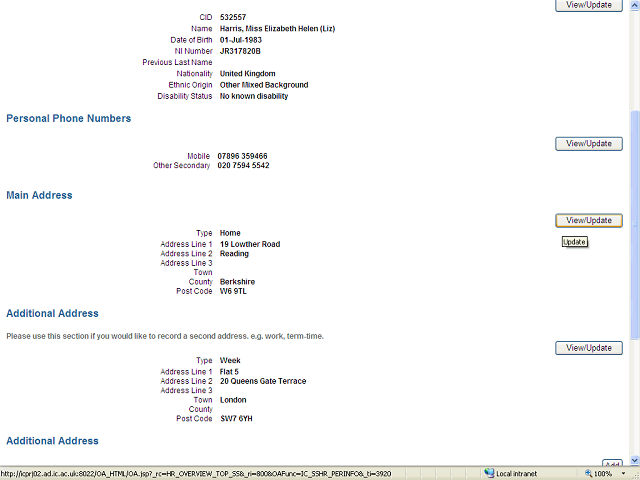
Task: Click the scrollbar up arrow
Action: (x=634, y=5)
